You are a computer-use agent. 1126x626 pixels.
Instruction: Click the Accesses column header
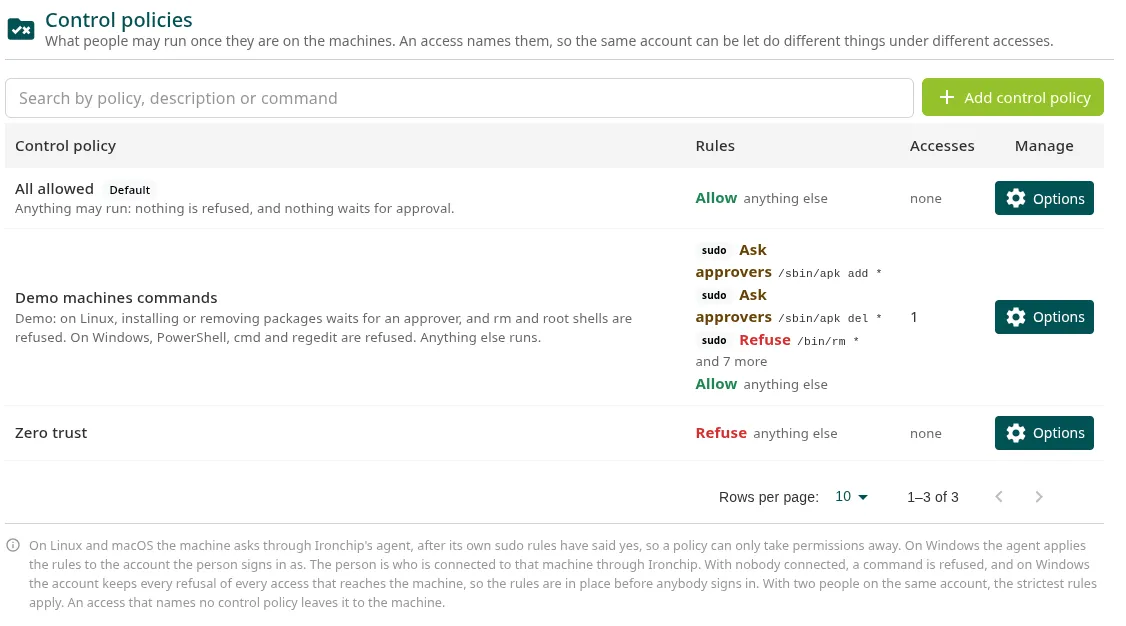(x=941, y=146)
